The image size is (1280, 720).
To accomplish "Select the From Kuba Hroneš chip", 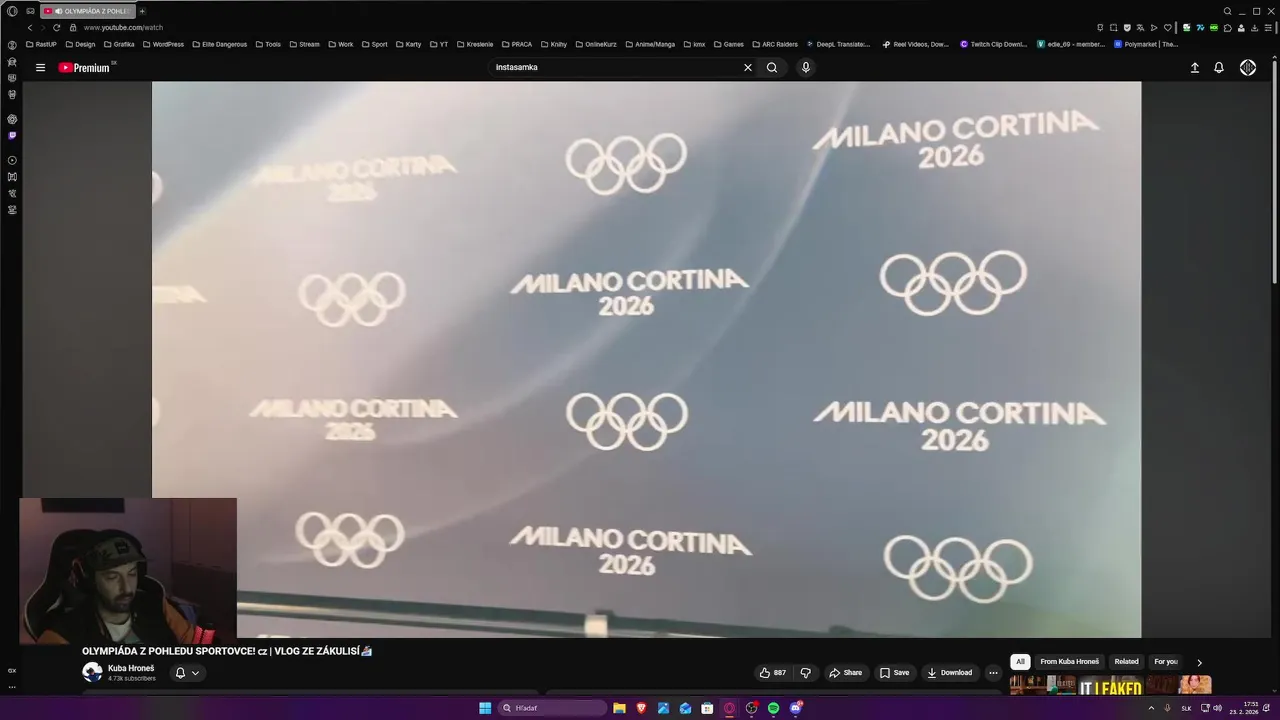I will 1069,662.
